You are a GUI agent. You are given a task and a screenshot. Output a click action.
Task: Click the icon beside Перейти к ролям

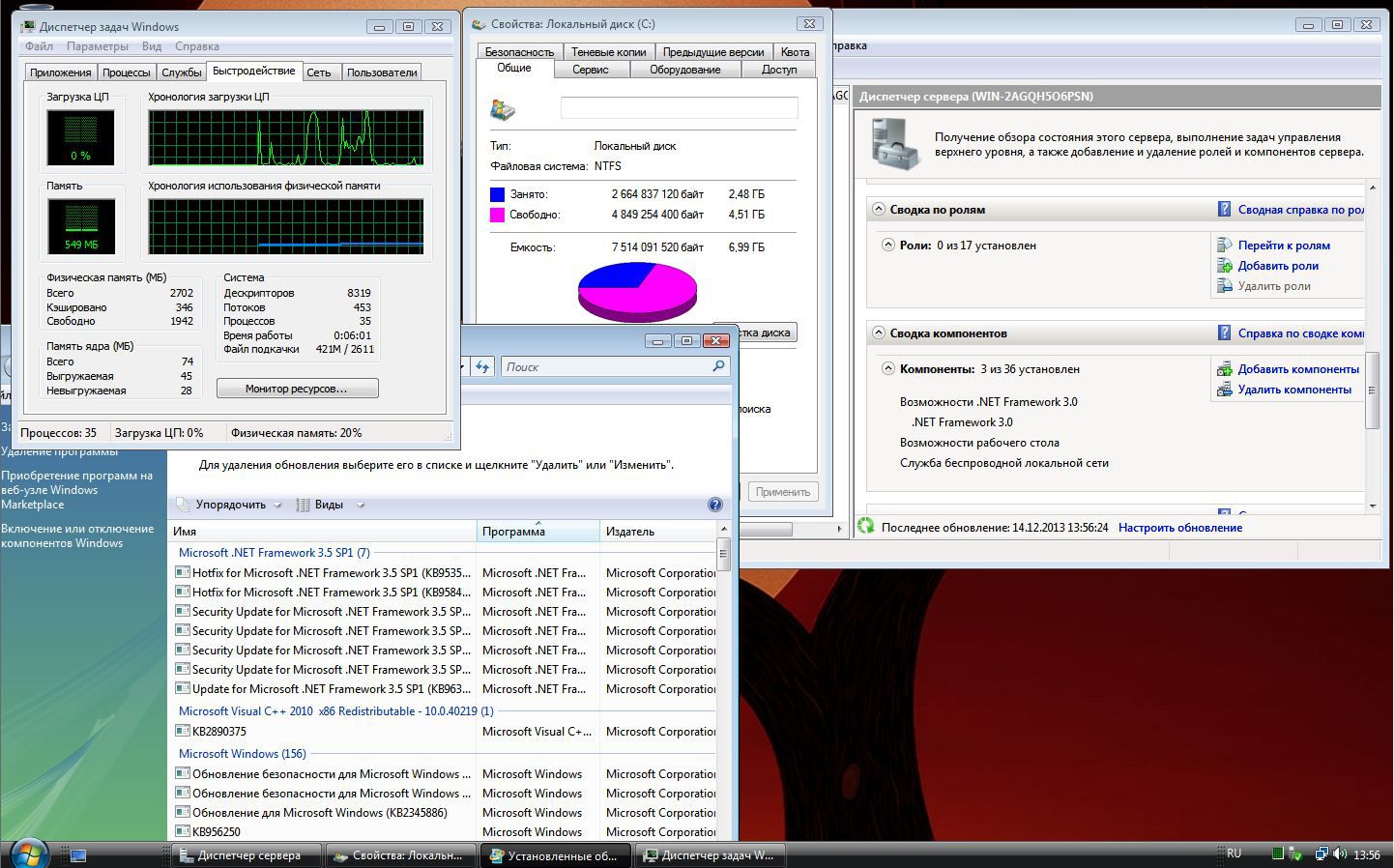pyautogui.click(x=1224, y=246)
